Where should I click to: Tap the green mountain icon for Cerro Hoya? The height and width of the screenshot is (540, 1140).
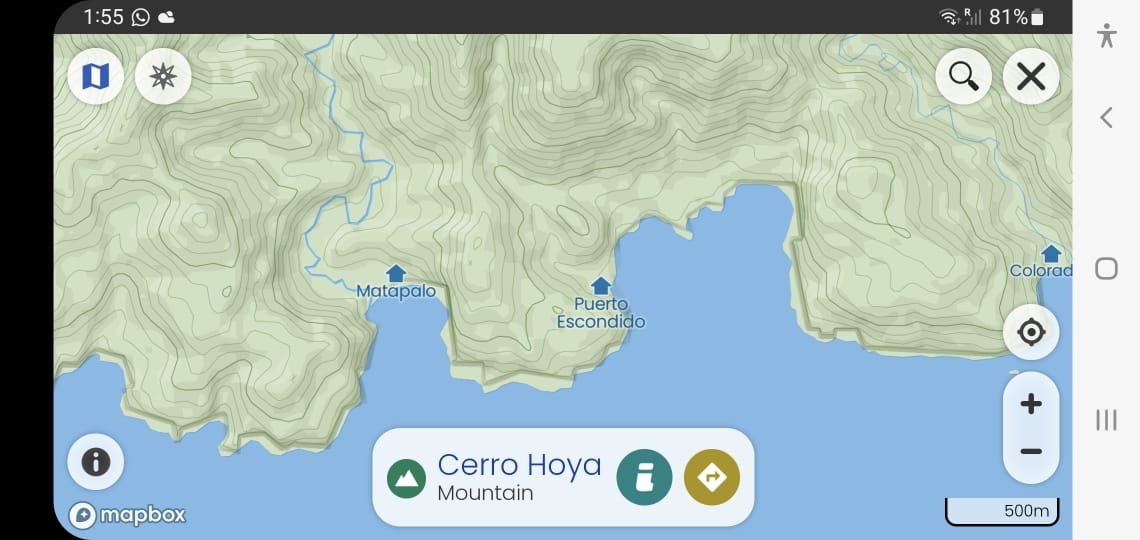coord(406,478)
